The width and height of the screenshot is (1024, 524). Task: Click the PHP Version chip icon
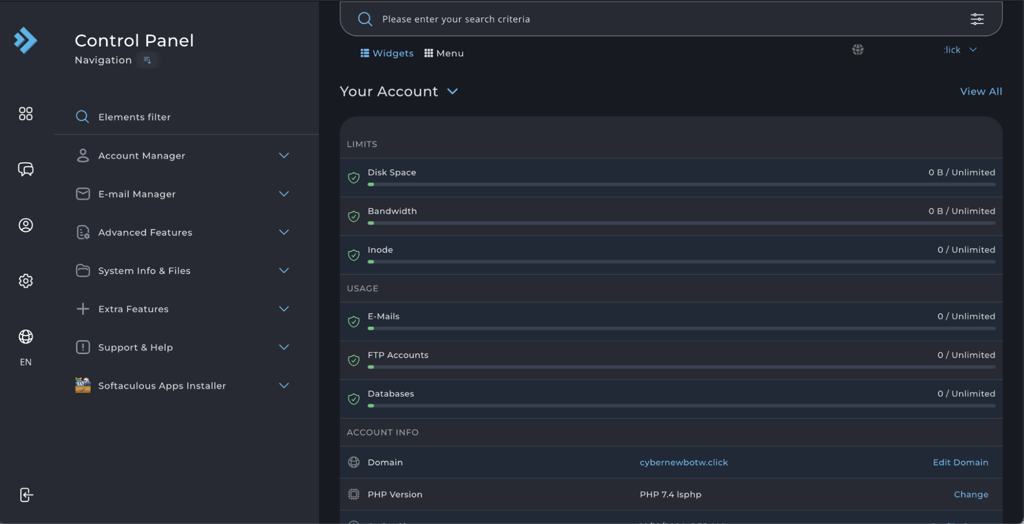pyautogui.click(x=354, y=495)
